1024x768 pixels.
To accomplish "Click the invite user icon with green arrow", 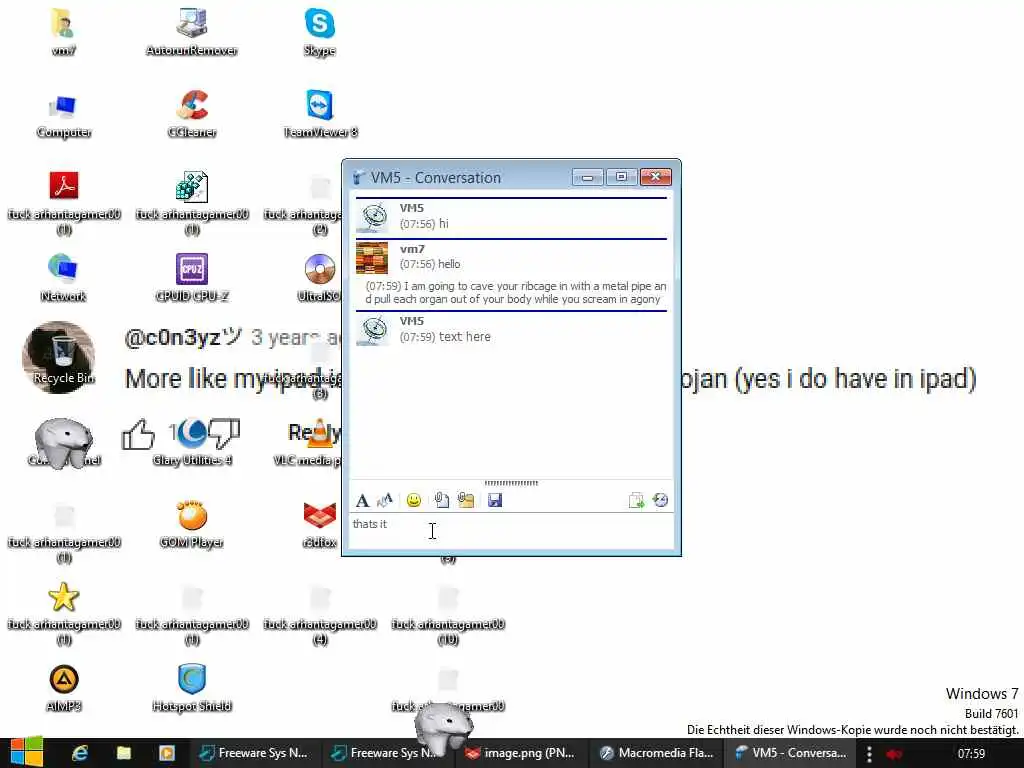I will point(636,500).
